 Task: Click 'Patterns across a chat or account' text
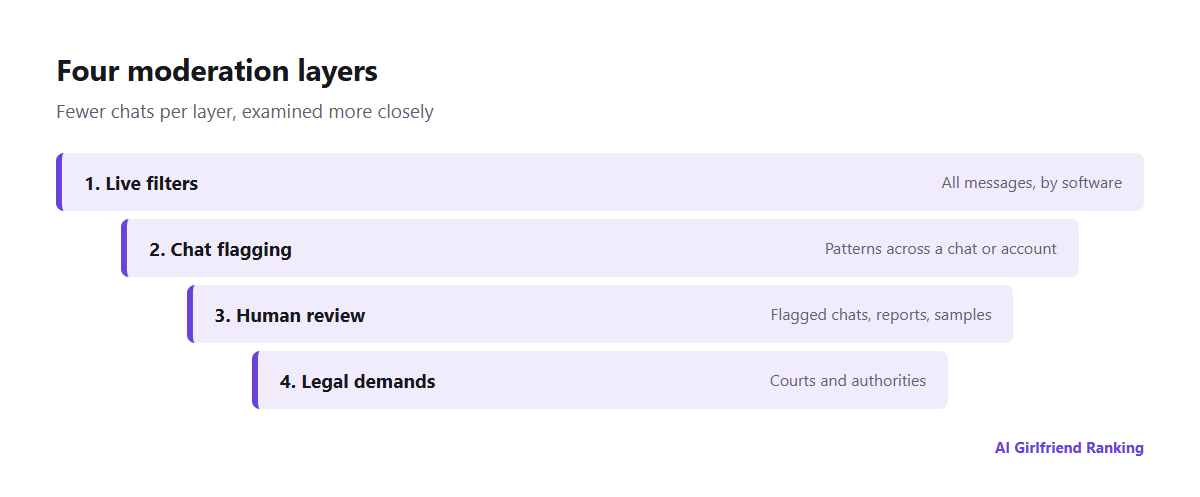coord(940,249)
